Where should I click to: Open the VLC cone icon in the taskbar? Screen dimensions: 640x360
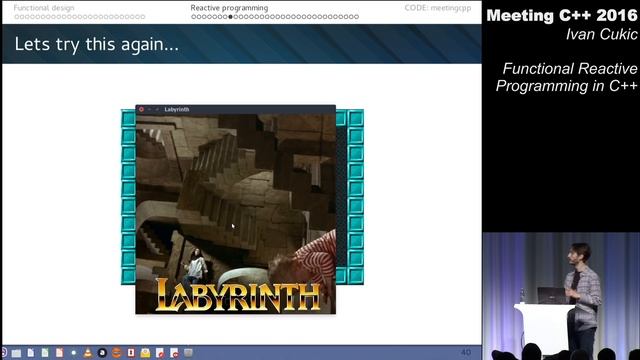(x=88, y=353)
